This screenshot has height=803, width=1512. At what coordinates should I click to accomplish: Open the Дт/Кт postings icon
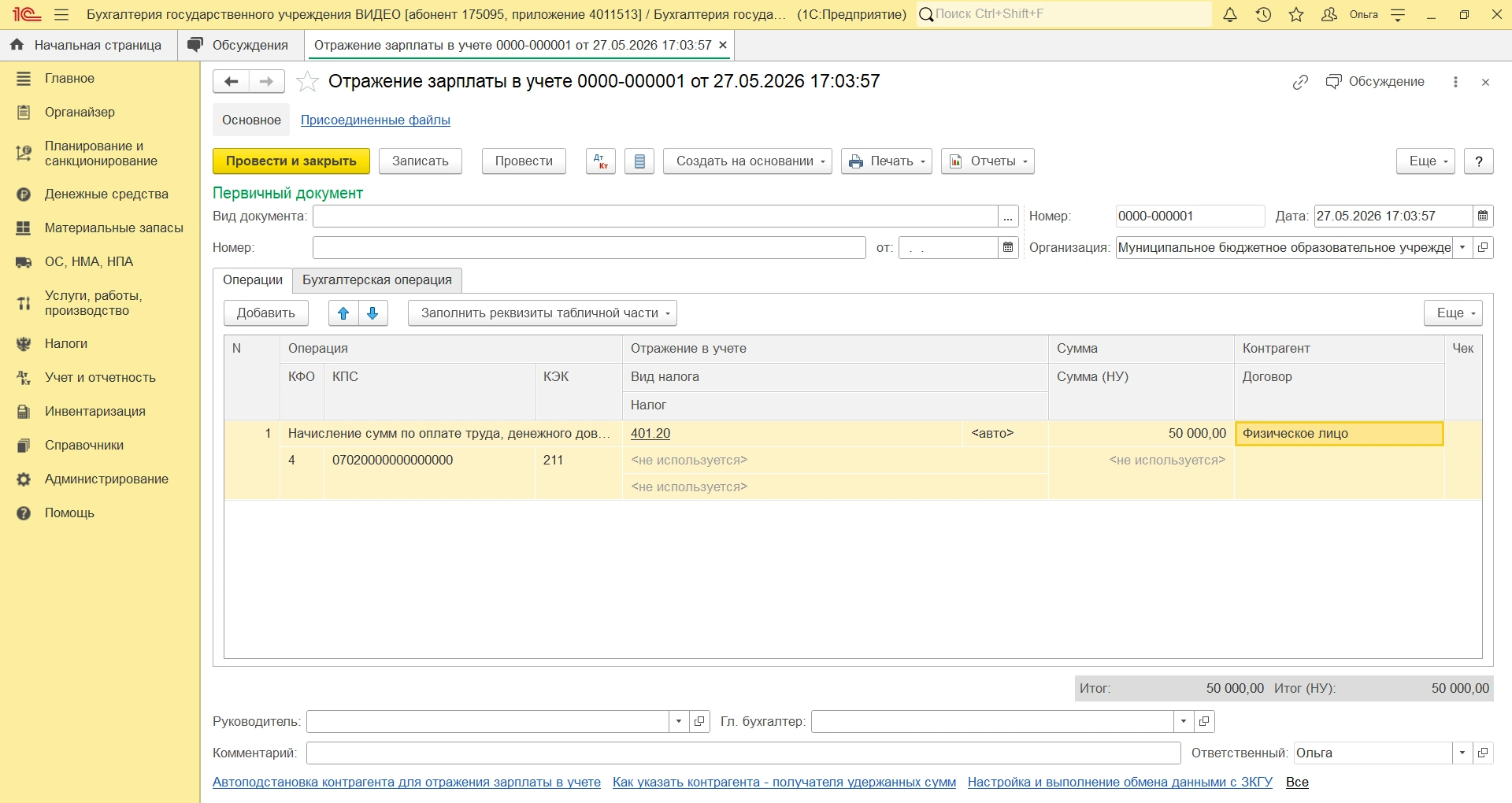tap(601, 161)
